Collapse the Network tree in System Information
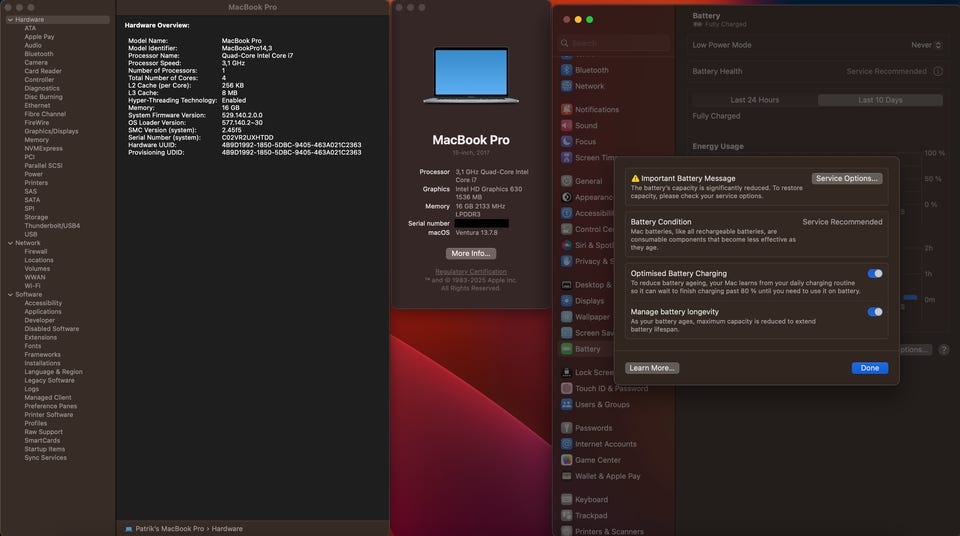 point(10,243)
